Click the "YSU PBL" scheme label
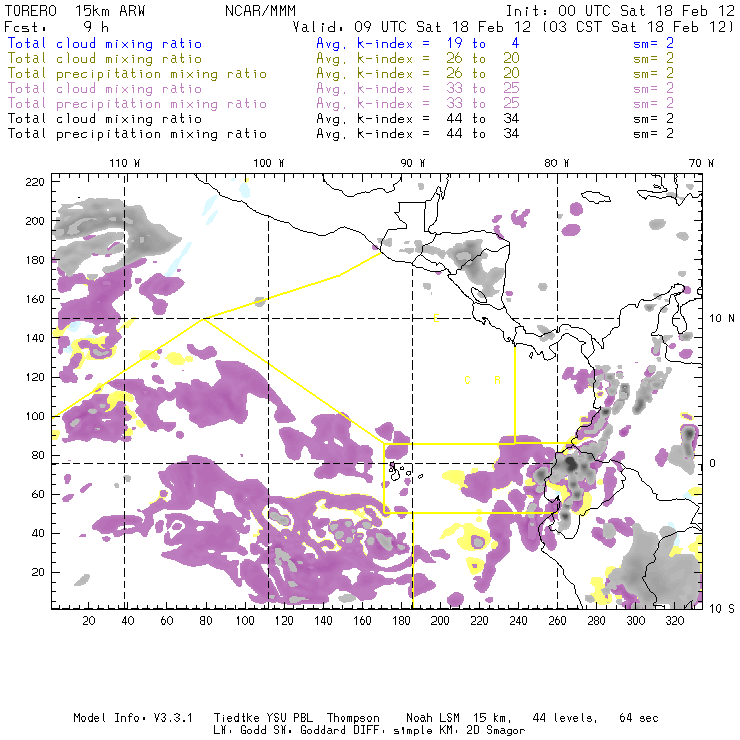The width and height of the screenshot is (740, 740). [x=289, y=718]
